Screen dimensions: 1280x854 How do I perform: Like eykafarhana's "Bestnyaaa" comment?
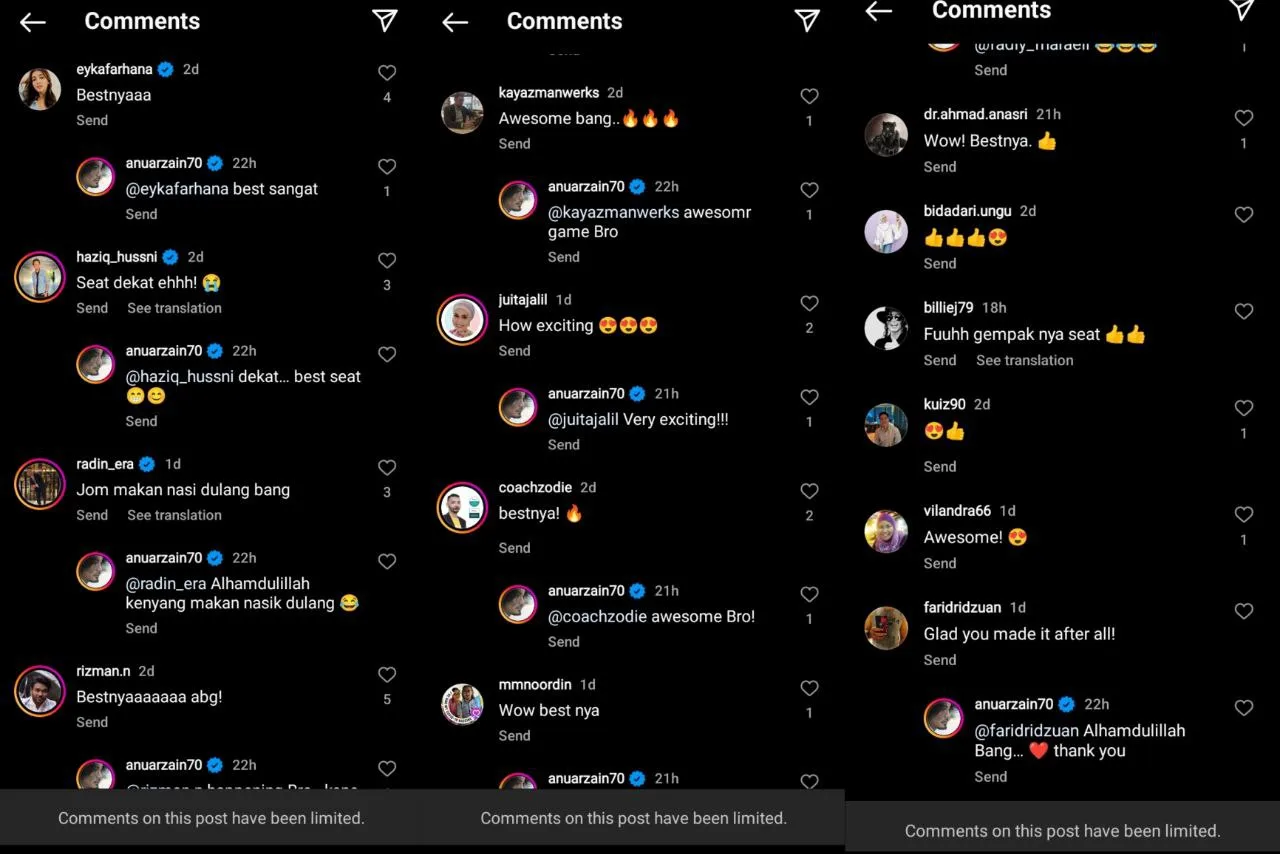tap(387, 73)
